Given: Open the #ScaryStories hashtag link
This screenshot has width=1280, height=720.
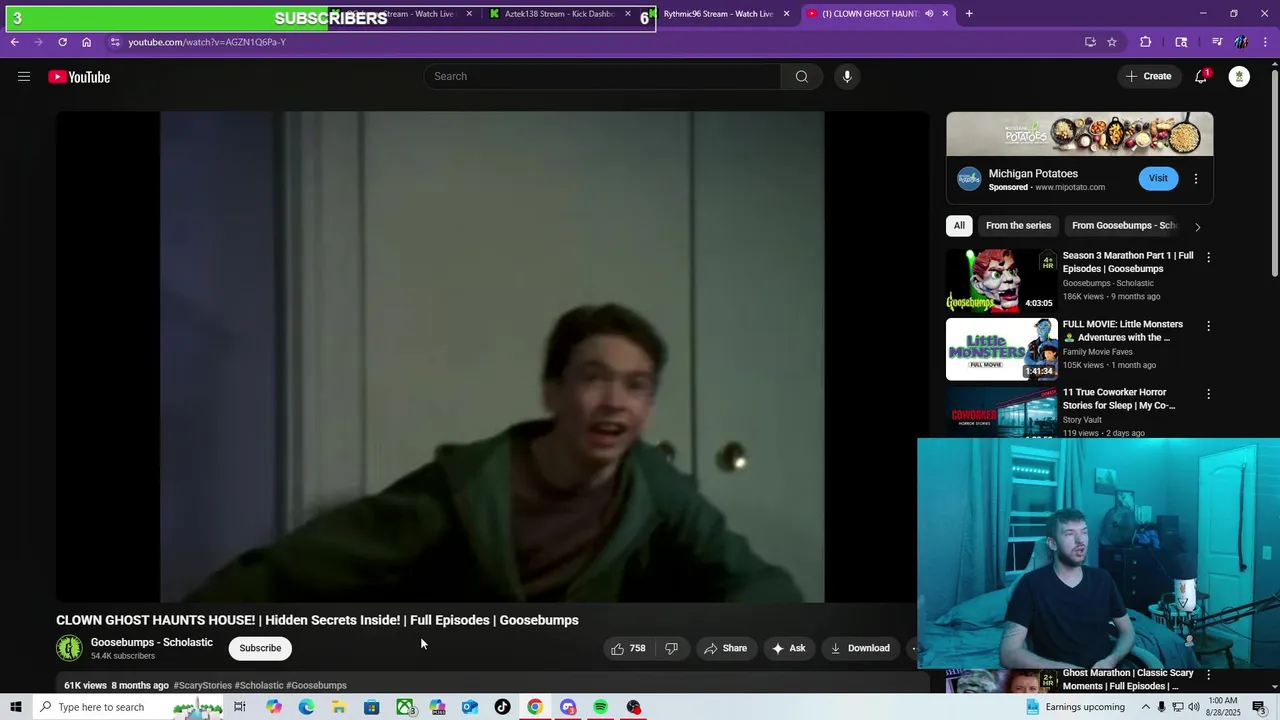Looking at the screenshot, I should click(x=202, y=686).
